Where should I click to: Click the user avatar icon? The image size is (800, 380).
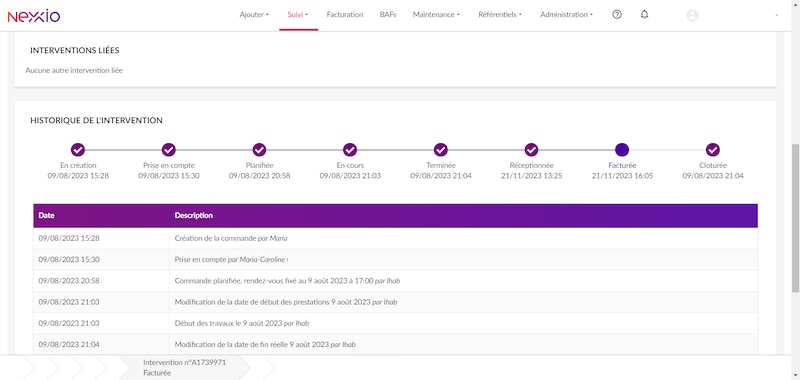click(x=692, y=15)
